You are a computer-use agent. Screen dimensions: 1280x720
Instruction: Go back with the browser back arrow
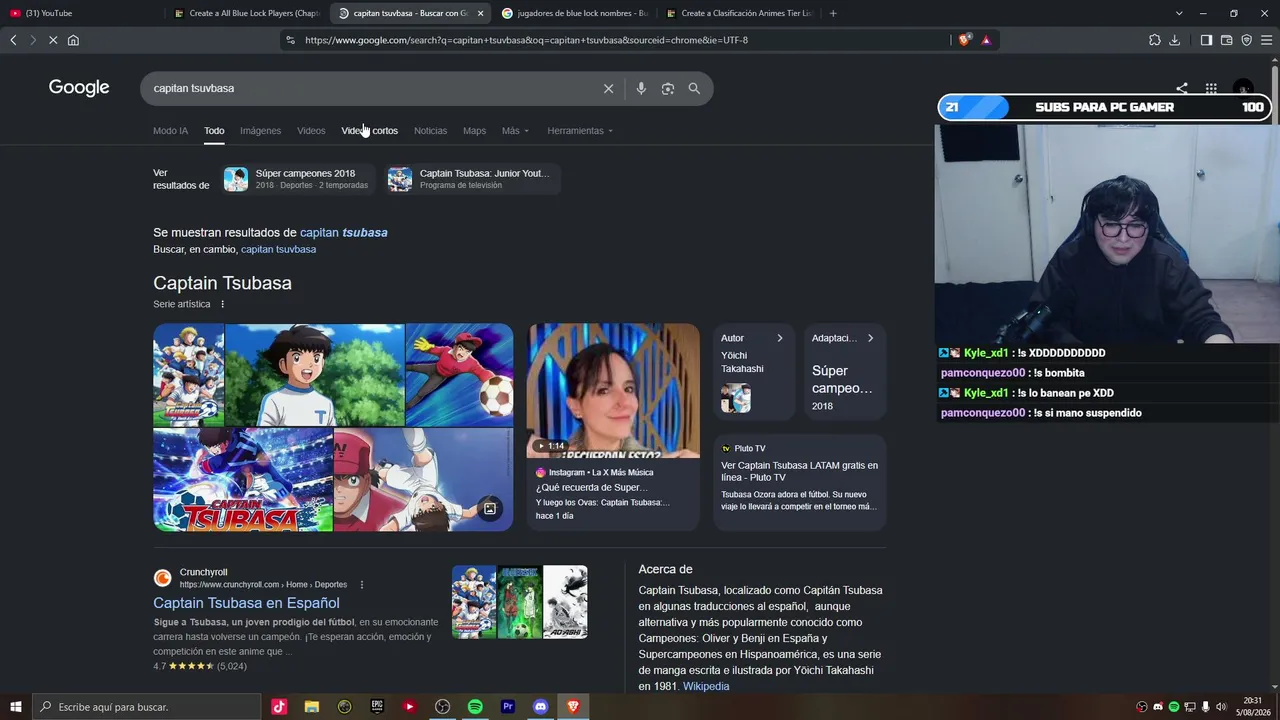[13, 40]
